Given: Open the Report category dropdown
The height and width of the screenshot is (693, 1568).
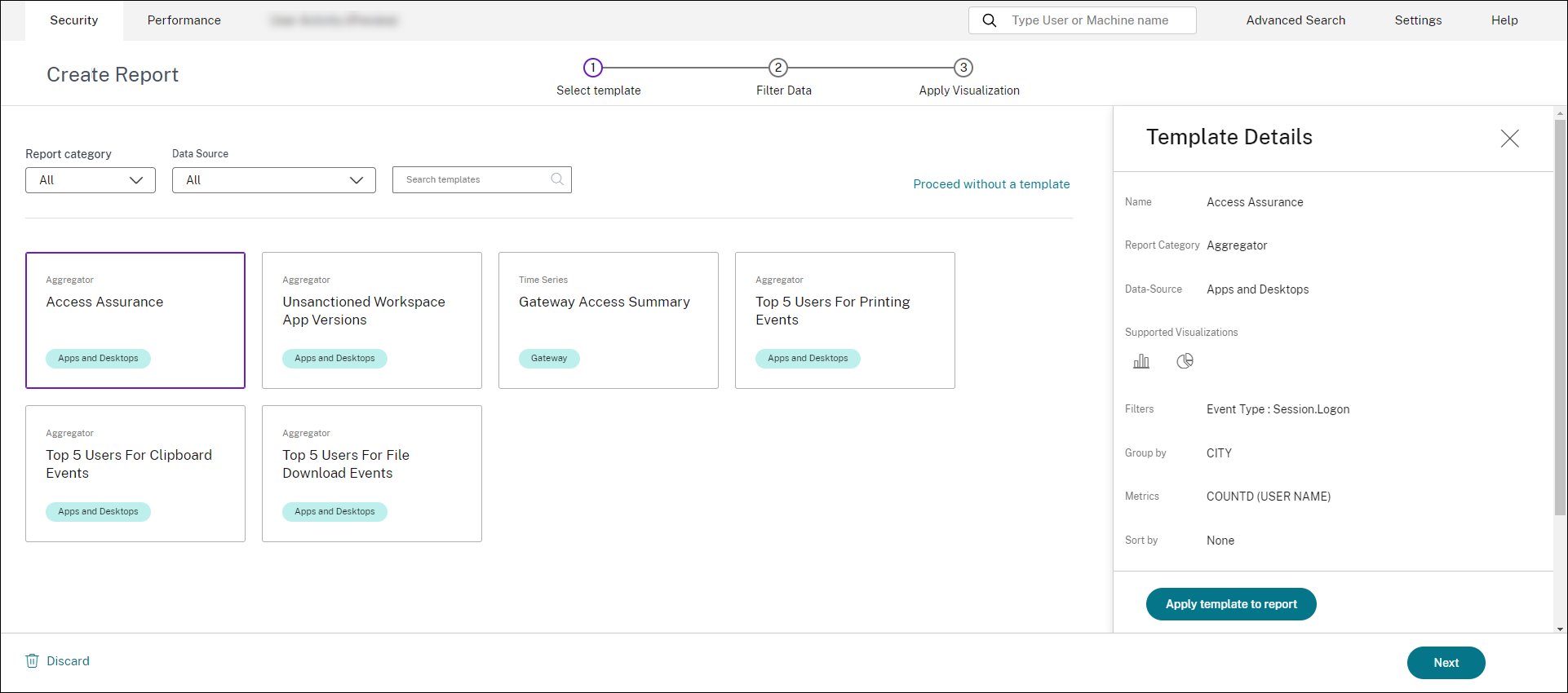Looking at the screenshot, I should [x=91, y=180].
